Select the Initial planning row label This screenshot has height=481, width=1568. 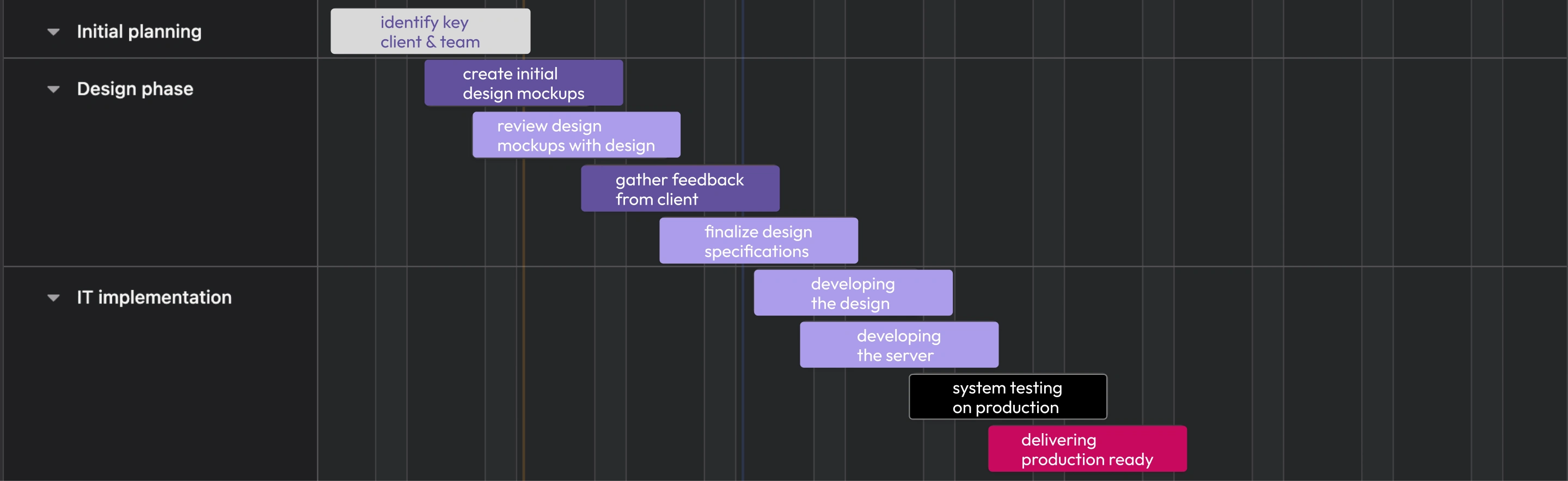click(x=139, y=32)
